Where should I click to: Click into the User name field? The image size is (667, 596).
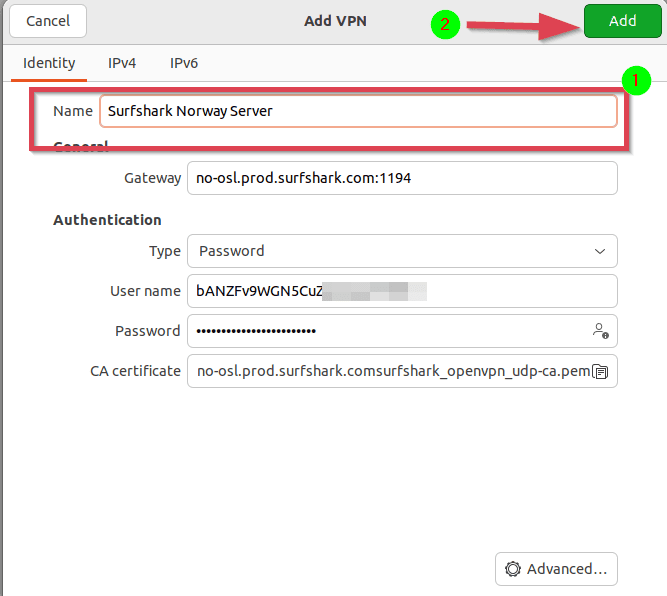[x=402, y=291]
